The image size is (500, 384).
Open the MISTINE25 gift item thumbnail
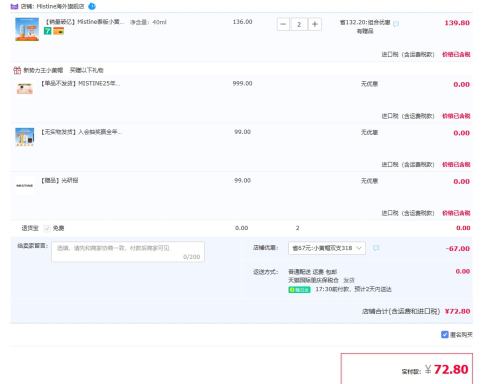tap(25, 89)
